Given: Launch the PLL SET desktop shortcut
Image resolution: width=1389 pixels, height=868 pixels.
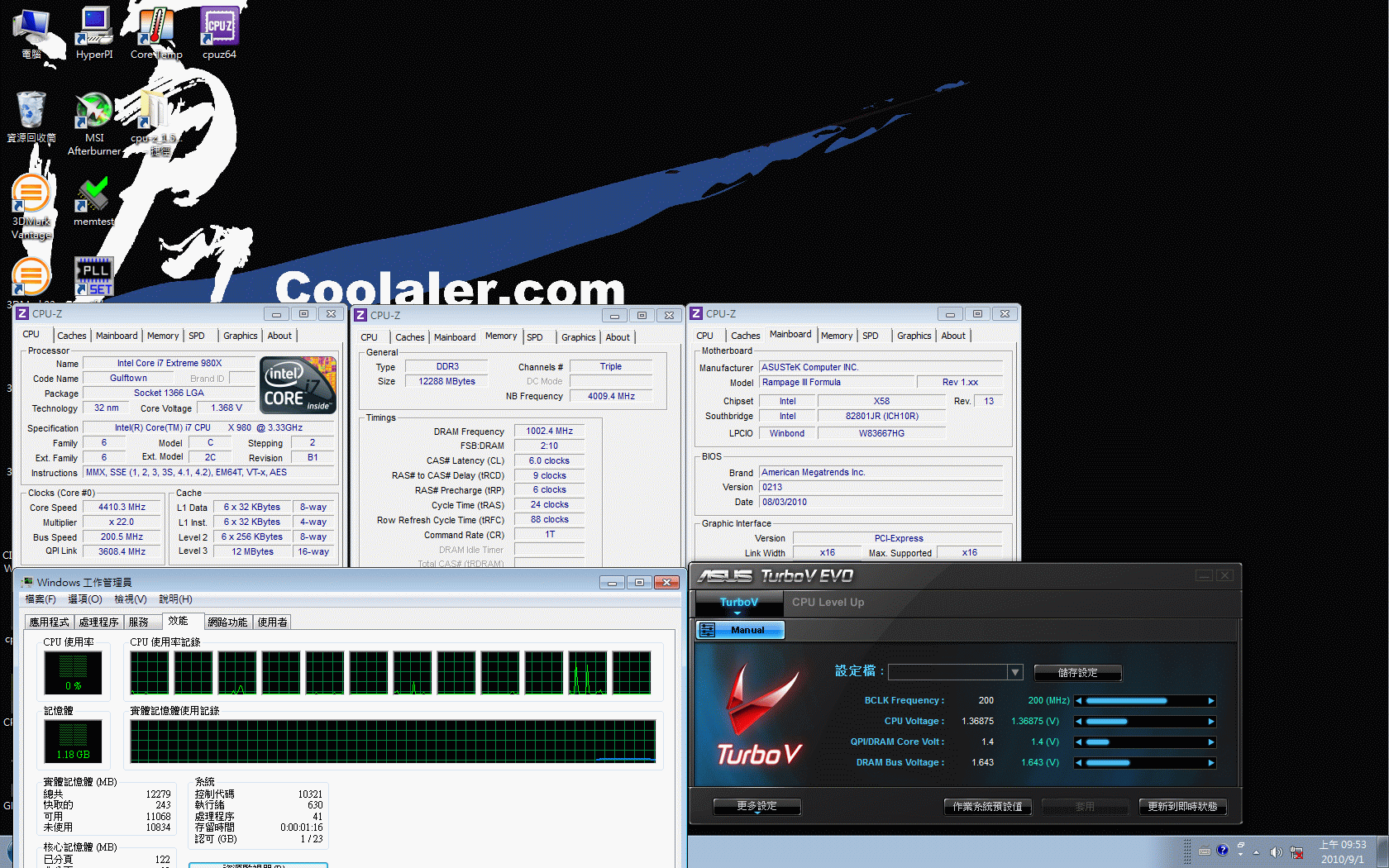Looking at the screenshot, I should click(x=94, y=276).
